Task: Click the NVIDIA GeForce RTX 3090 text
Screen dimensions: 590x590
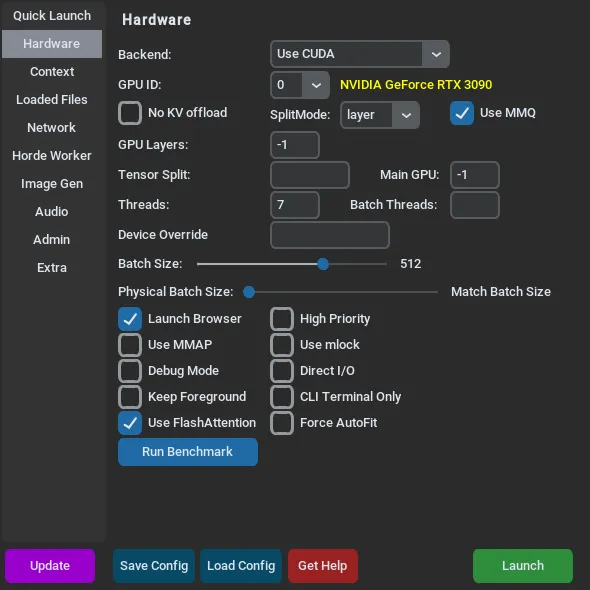Action: [416, 85]
